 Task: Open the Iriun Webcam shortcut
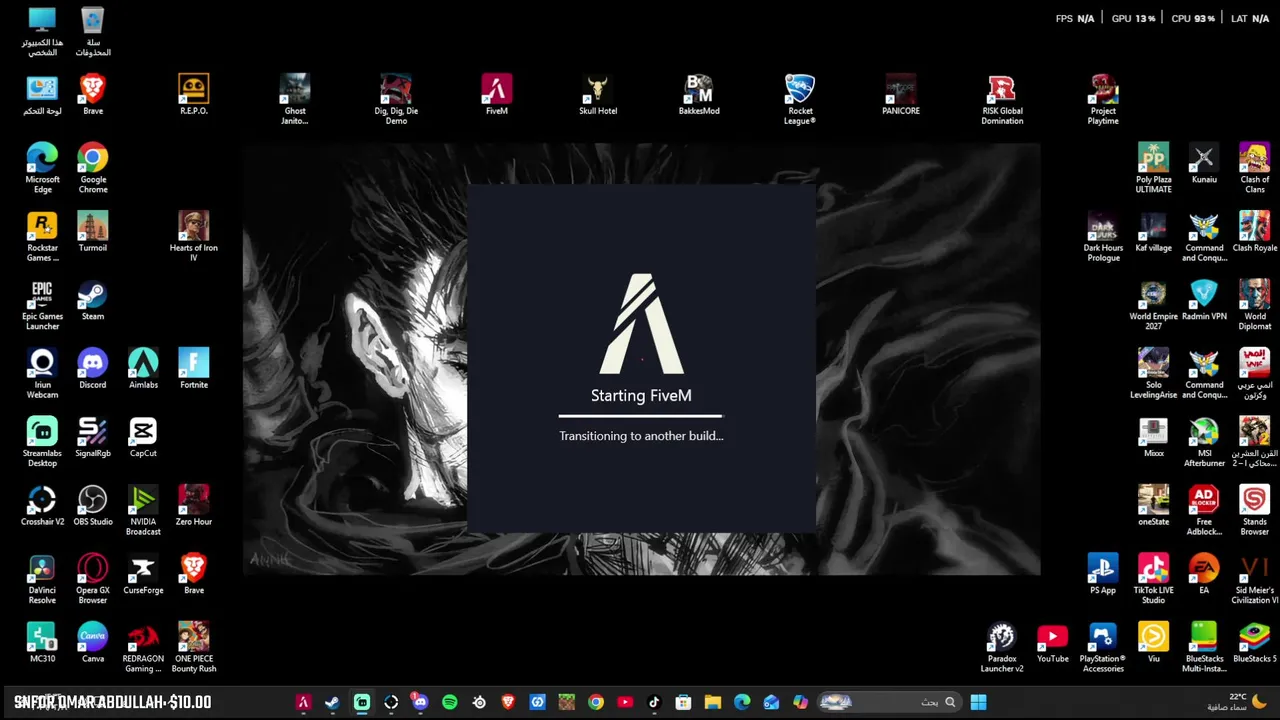(42, 373)
